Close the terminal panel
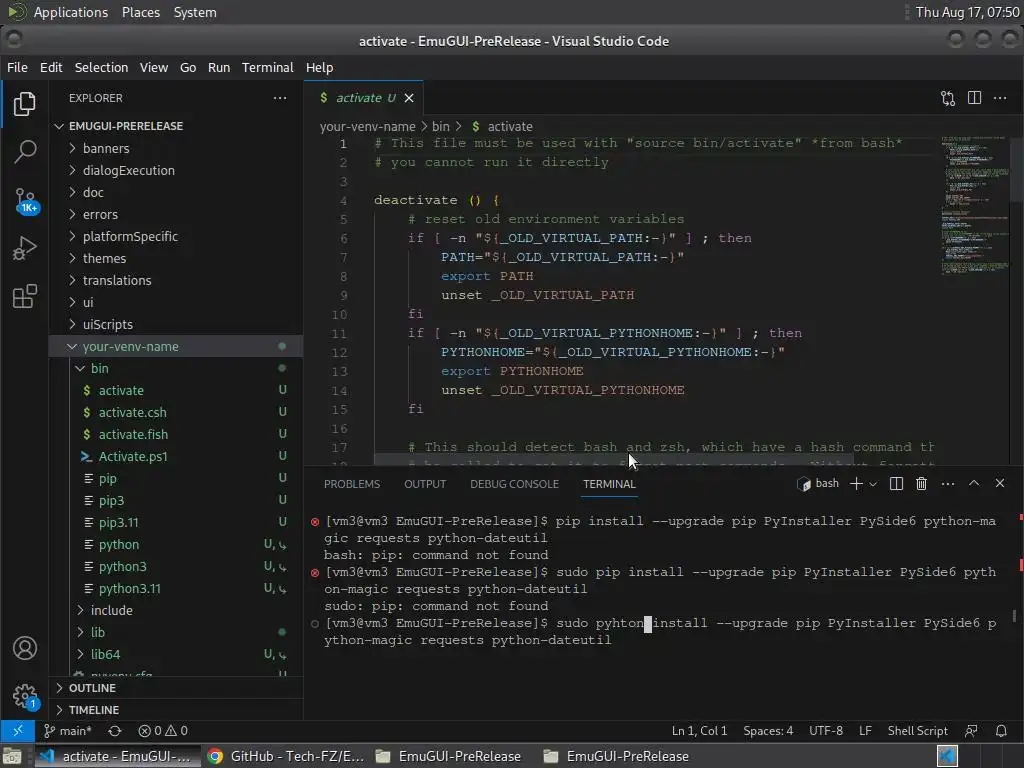This screenshot has width=1024, height=768. point(1000,483)
